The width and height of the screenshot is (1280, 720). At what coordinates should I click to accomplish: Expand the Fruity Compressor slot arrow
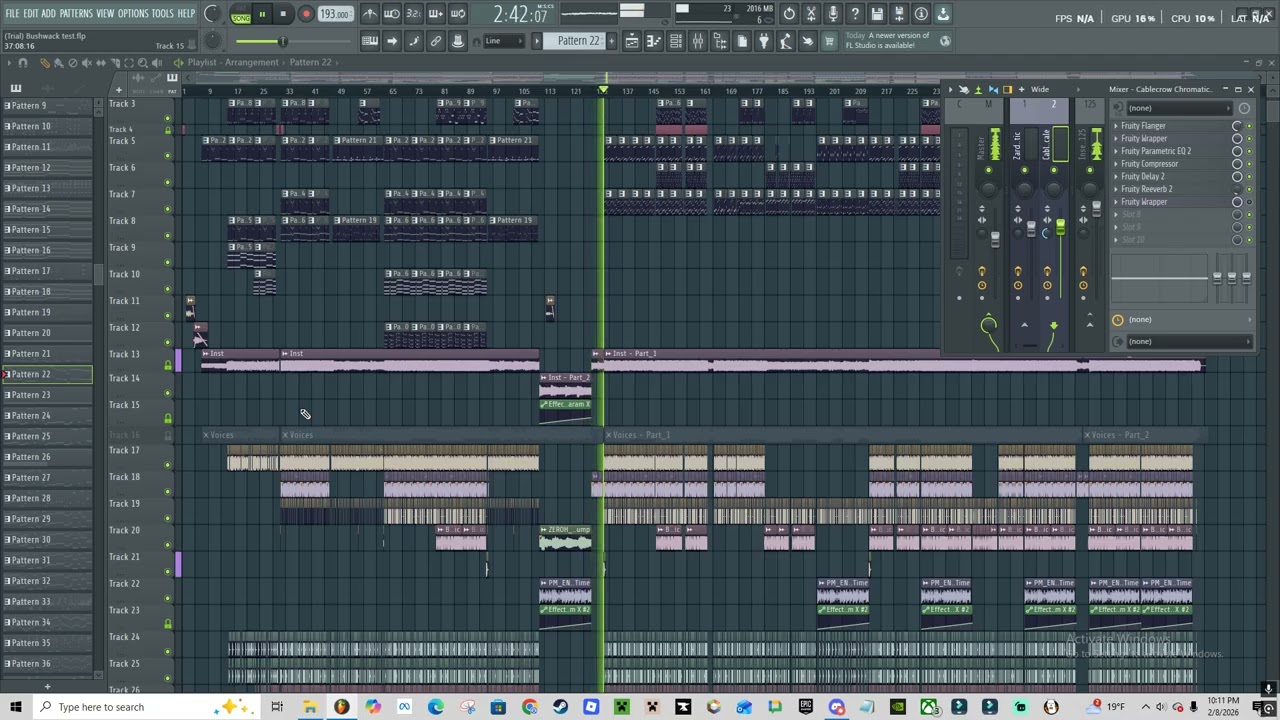[x=1116, y=164]
